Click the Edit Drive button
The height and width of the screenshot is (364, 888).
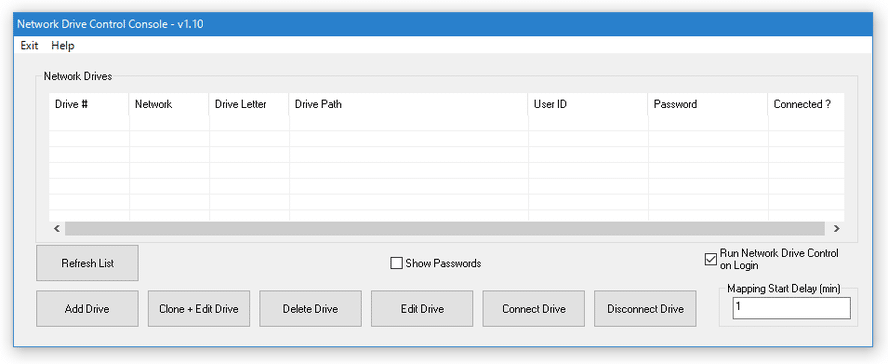pos(422,309)
